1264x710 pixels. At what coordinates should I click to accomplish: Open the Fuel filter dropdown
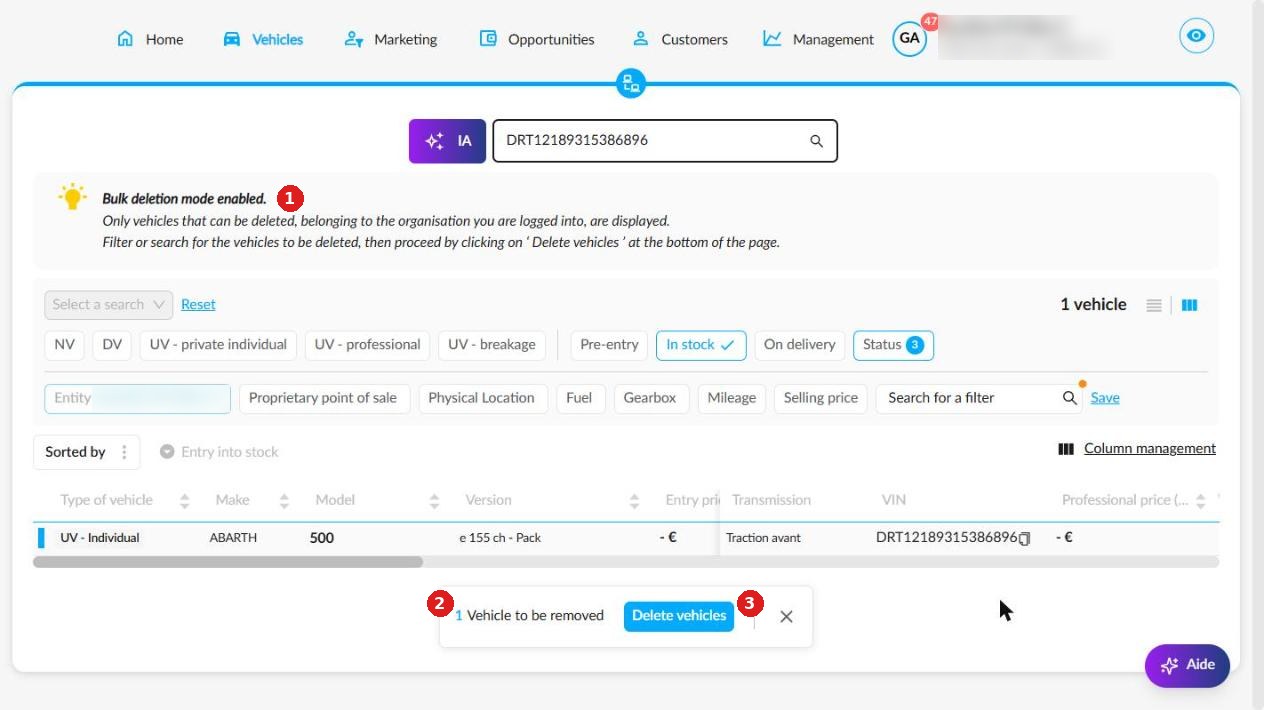[580, 398]
